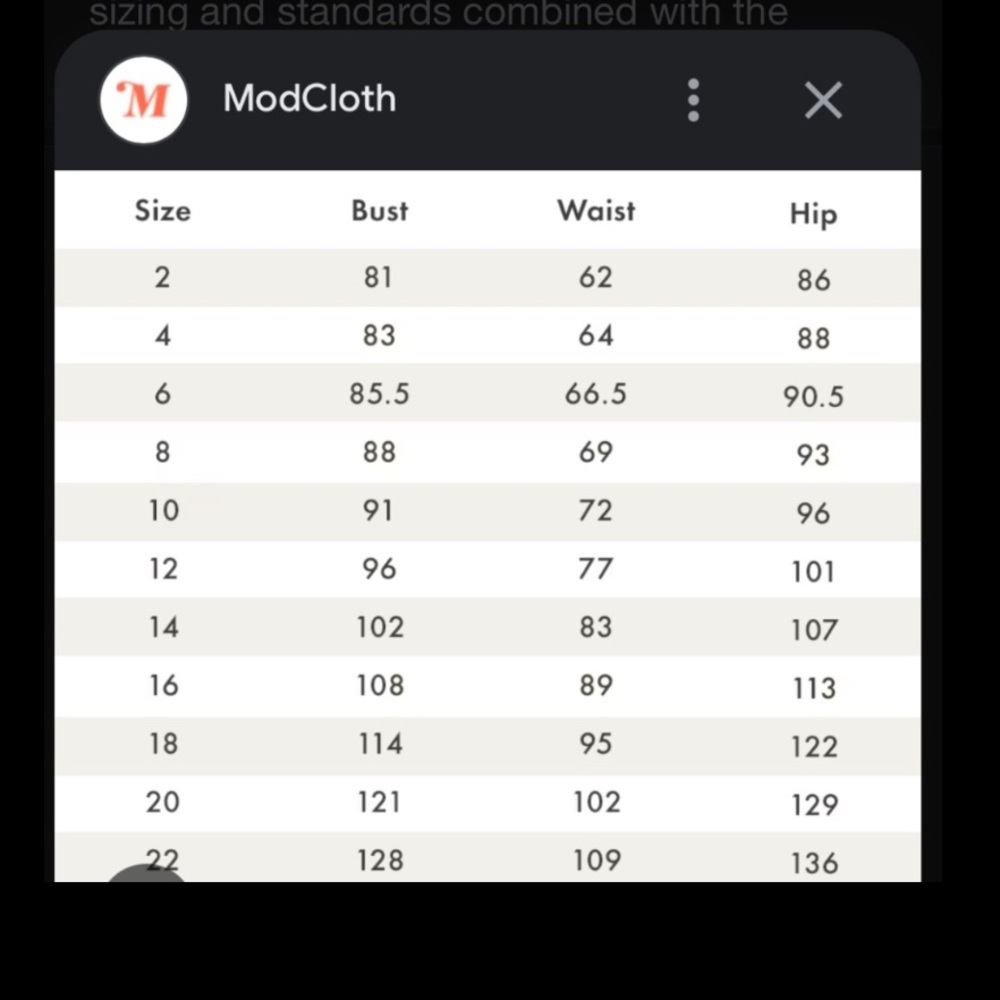Select the size 2 row label
This screenshot has height=1000, width=1000.
pos(162,277)
